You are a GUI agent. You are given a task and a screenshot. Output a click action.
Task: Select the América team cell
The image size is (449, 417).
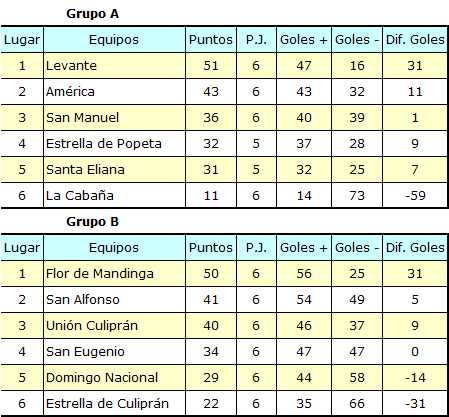click(114, 92)
